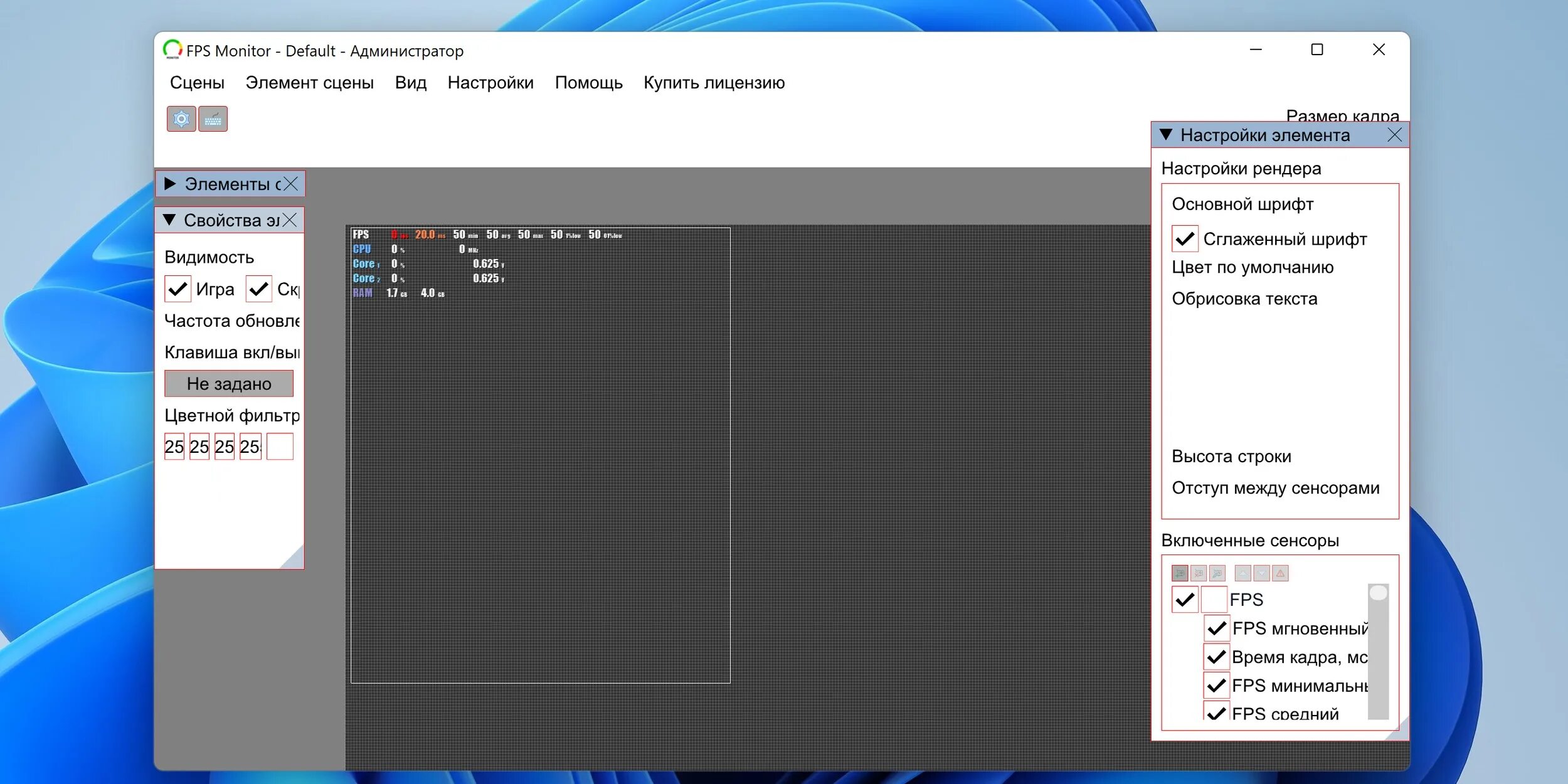The height and width of the screenshot is (784, 1568).
Task: Click the add sensor icon in sensors toolbar
Action: [1179, 573]
